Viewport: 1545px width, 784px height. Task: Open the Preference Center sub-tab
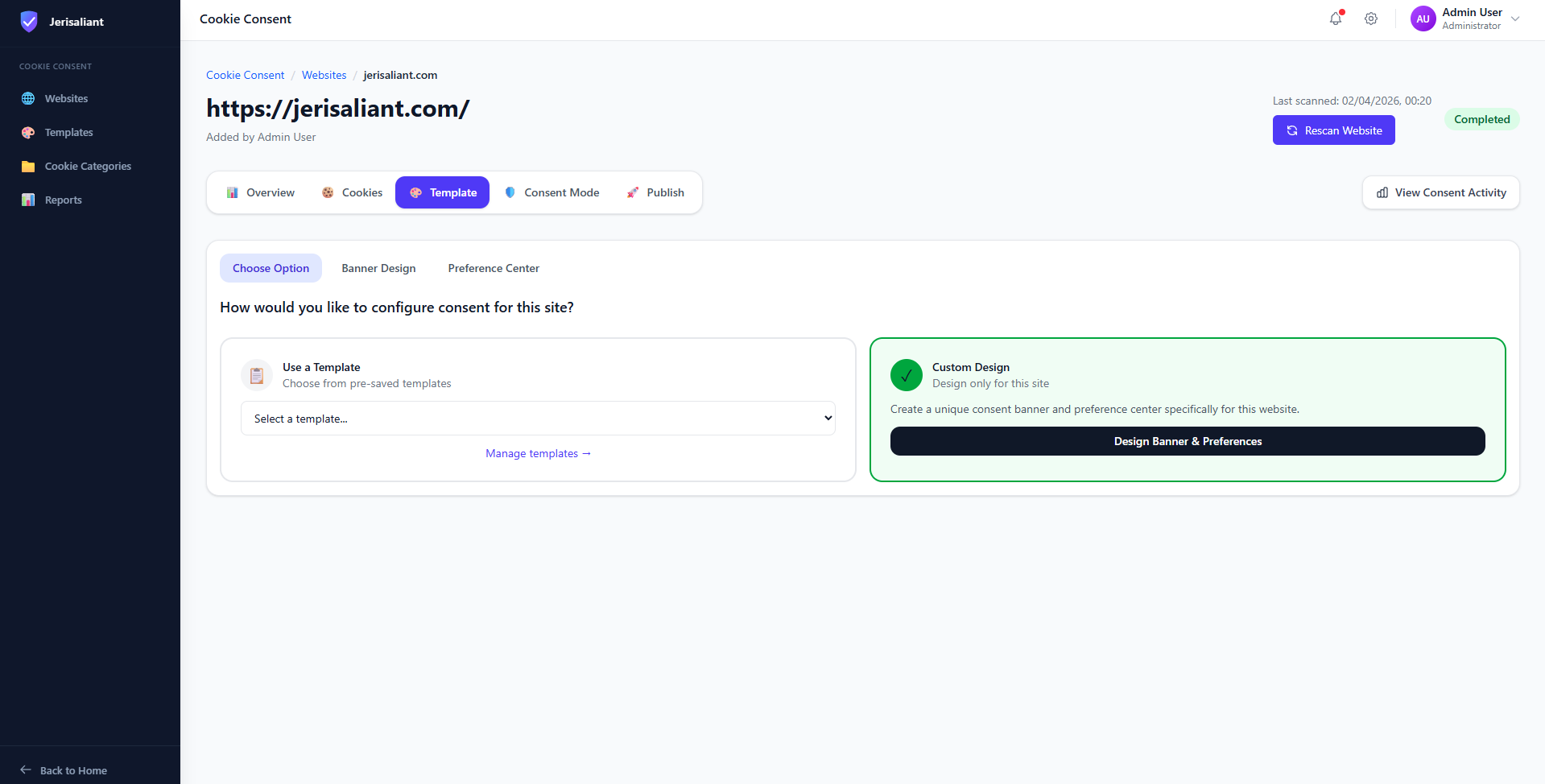[x=494, y=268]
